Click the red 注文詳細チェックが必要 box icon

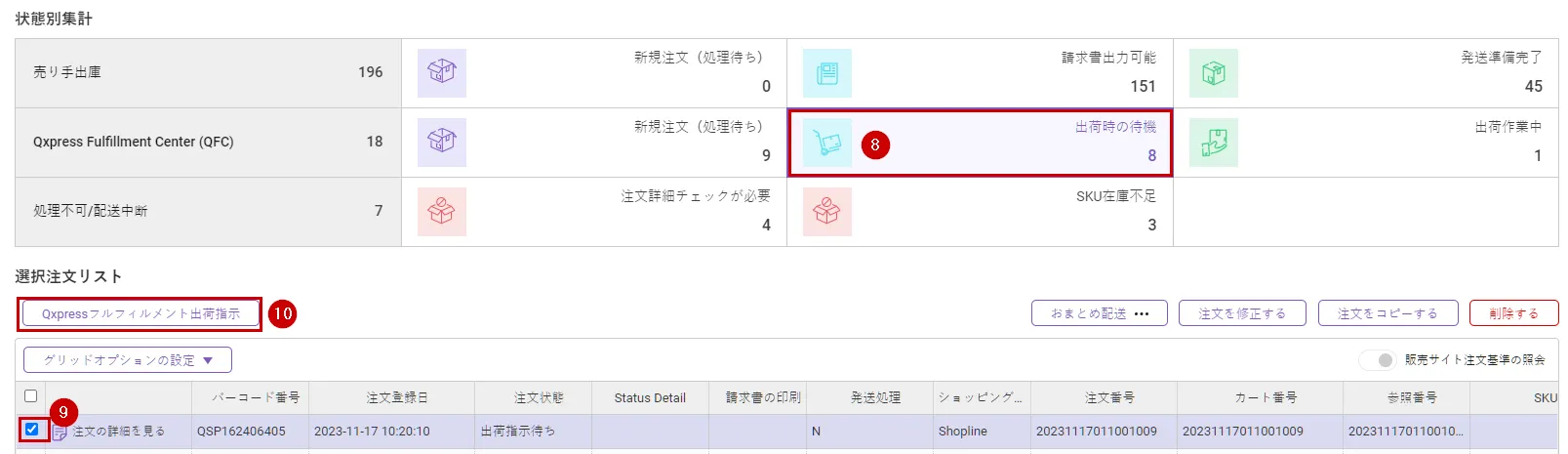441,212
